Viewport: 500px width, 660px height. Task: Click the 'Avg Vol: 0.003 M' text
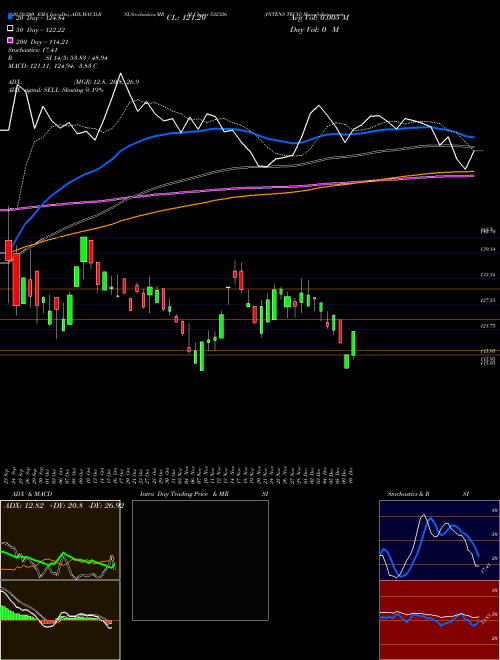coord(319,18)
